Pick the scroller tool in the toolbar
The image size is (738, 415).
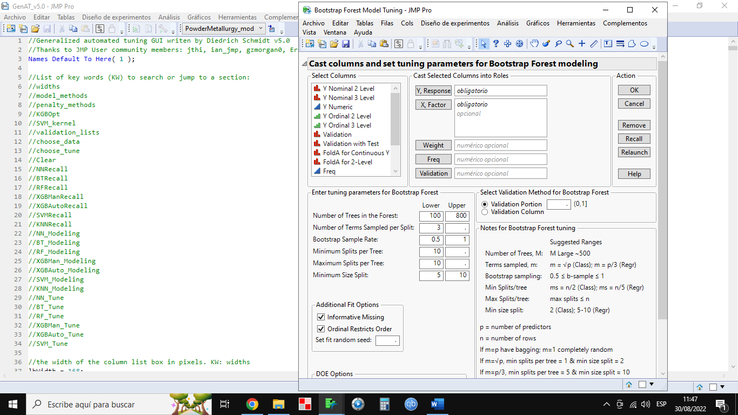tap(519, 44)
